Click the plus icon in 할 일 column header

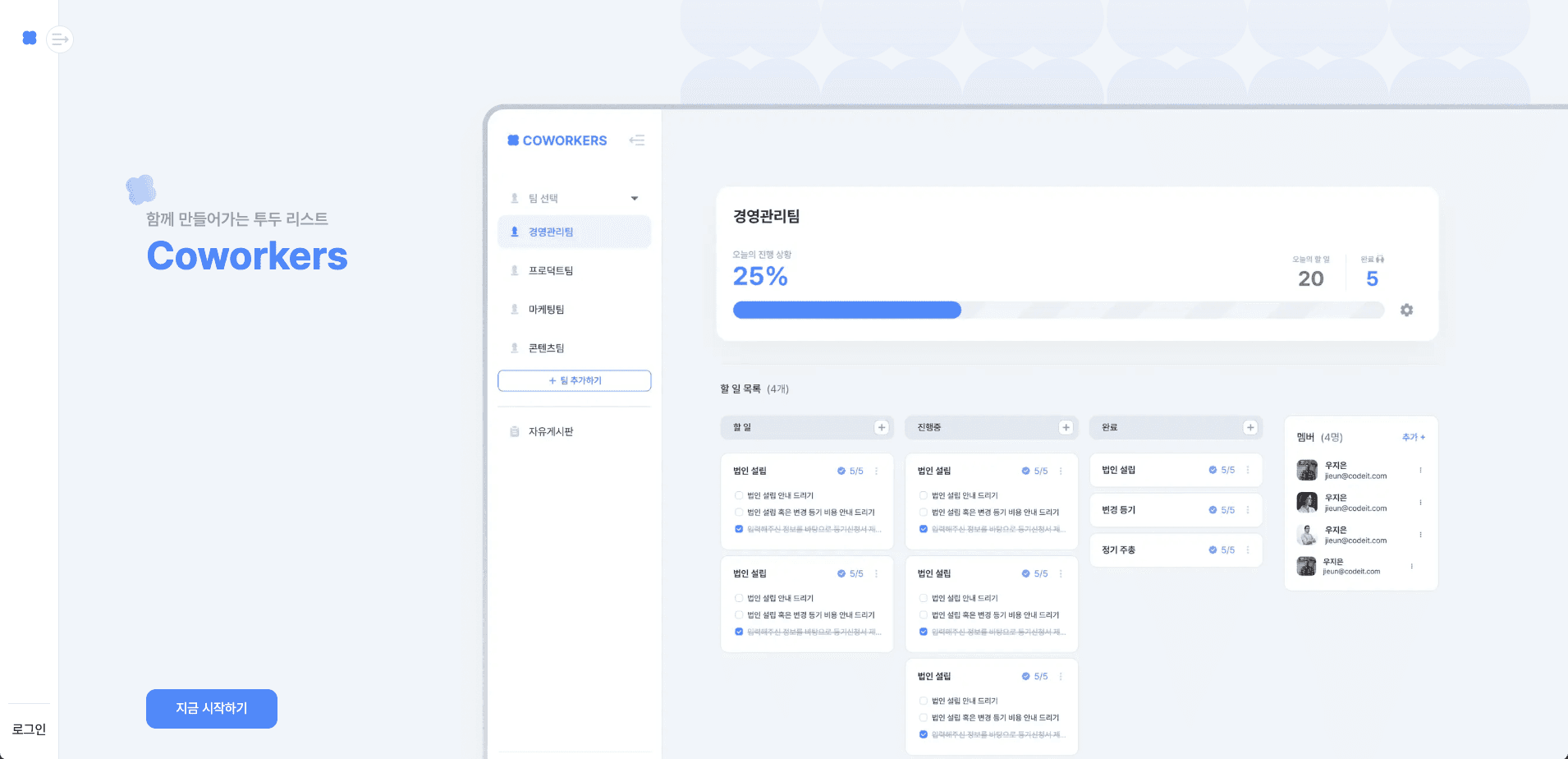click(881, 427)
